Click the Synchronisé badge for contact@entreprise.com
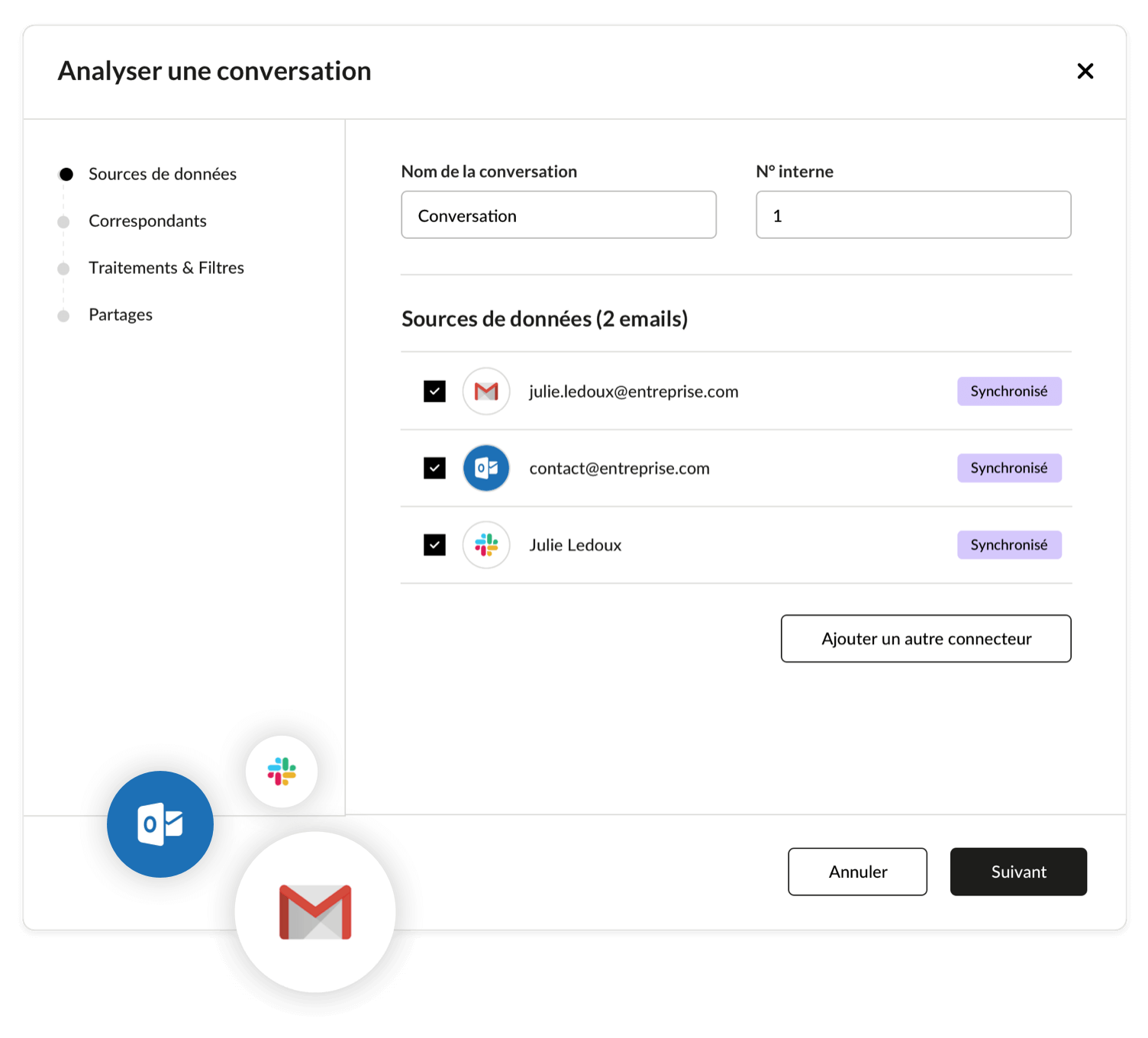Screen dimensions: 1148x1038 pos(1009,468)
